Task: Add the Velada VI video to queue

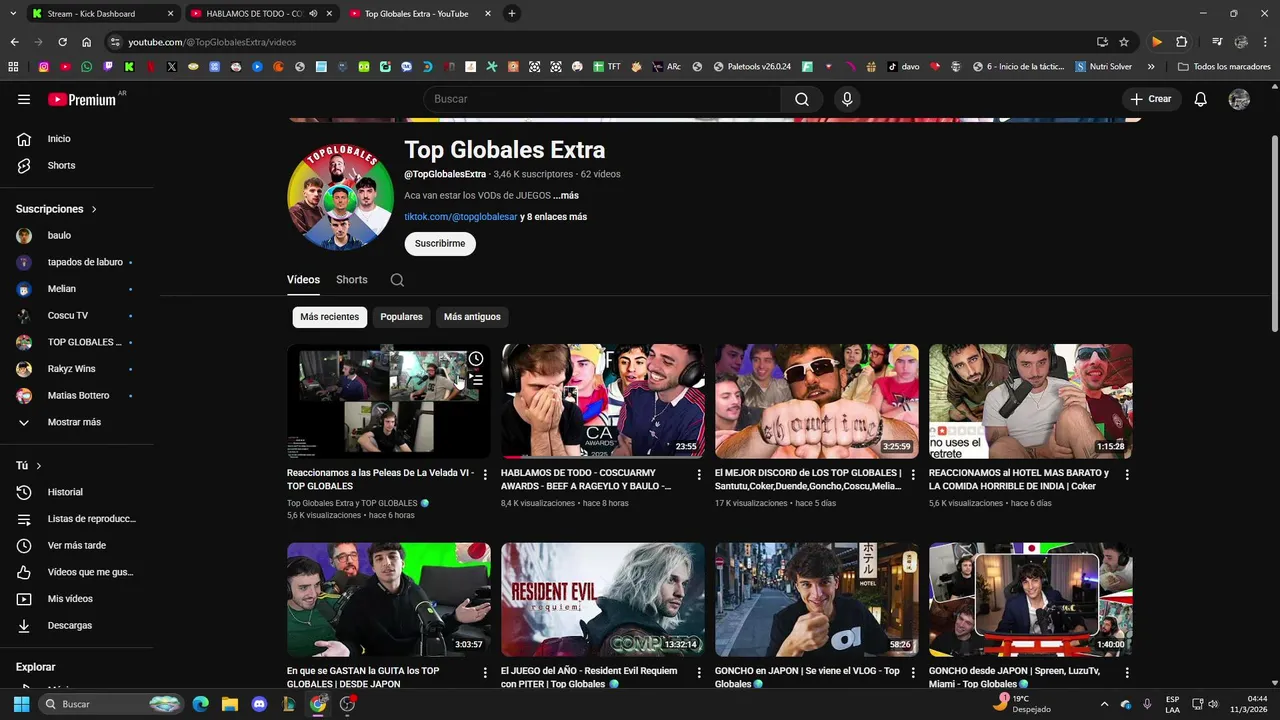Action: coord(476,379)
